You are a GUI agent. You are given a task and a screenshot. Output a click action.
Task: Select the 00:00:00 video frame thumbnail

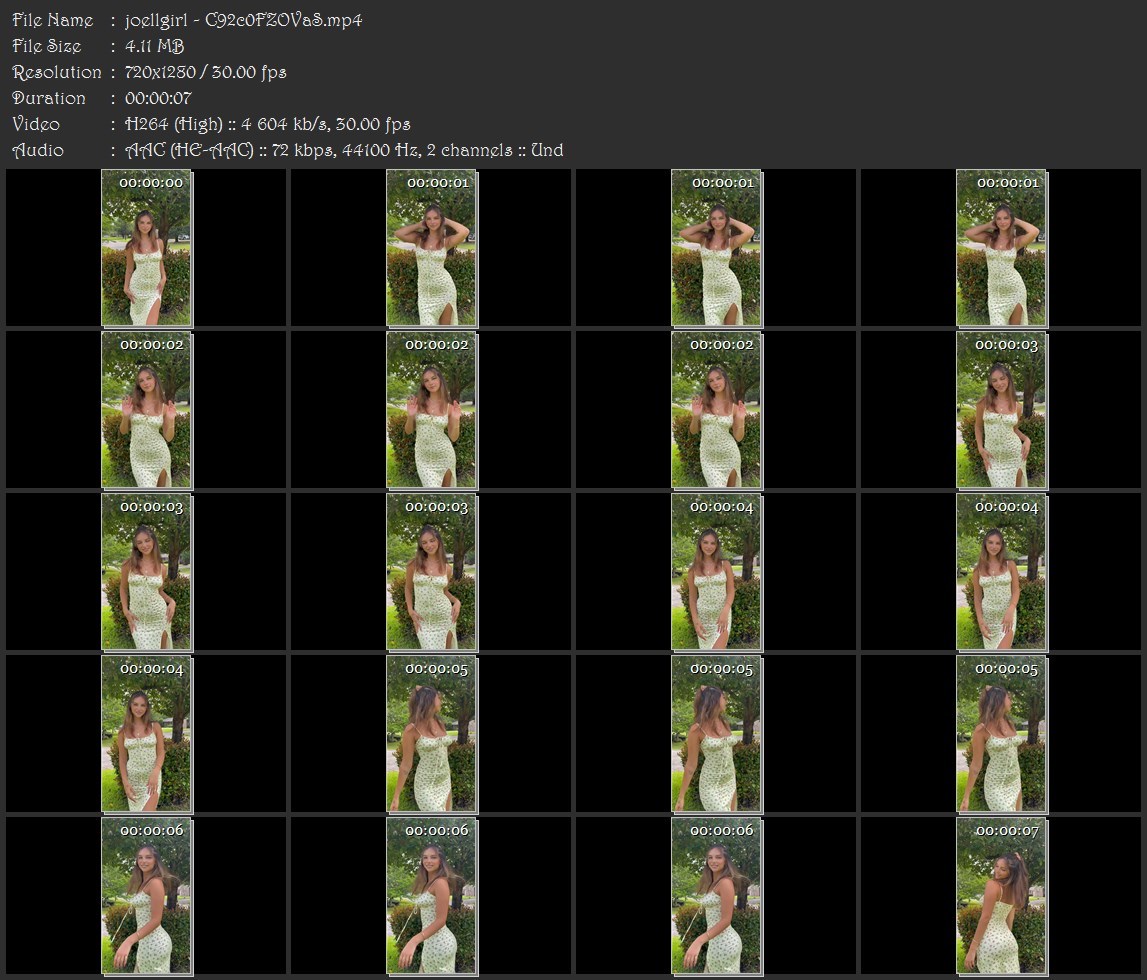146,248
